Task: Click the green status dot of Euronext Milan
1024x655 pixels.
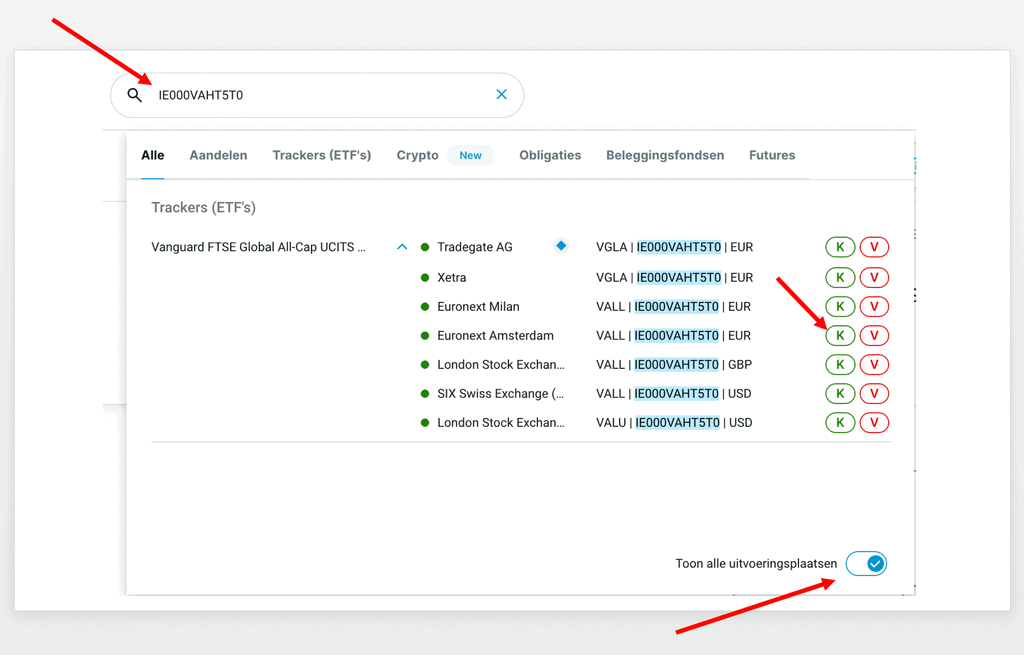Action: (x=425, y=306)
